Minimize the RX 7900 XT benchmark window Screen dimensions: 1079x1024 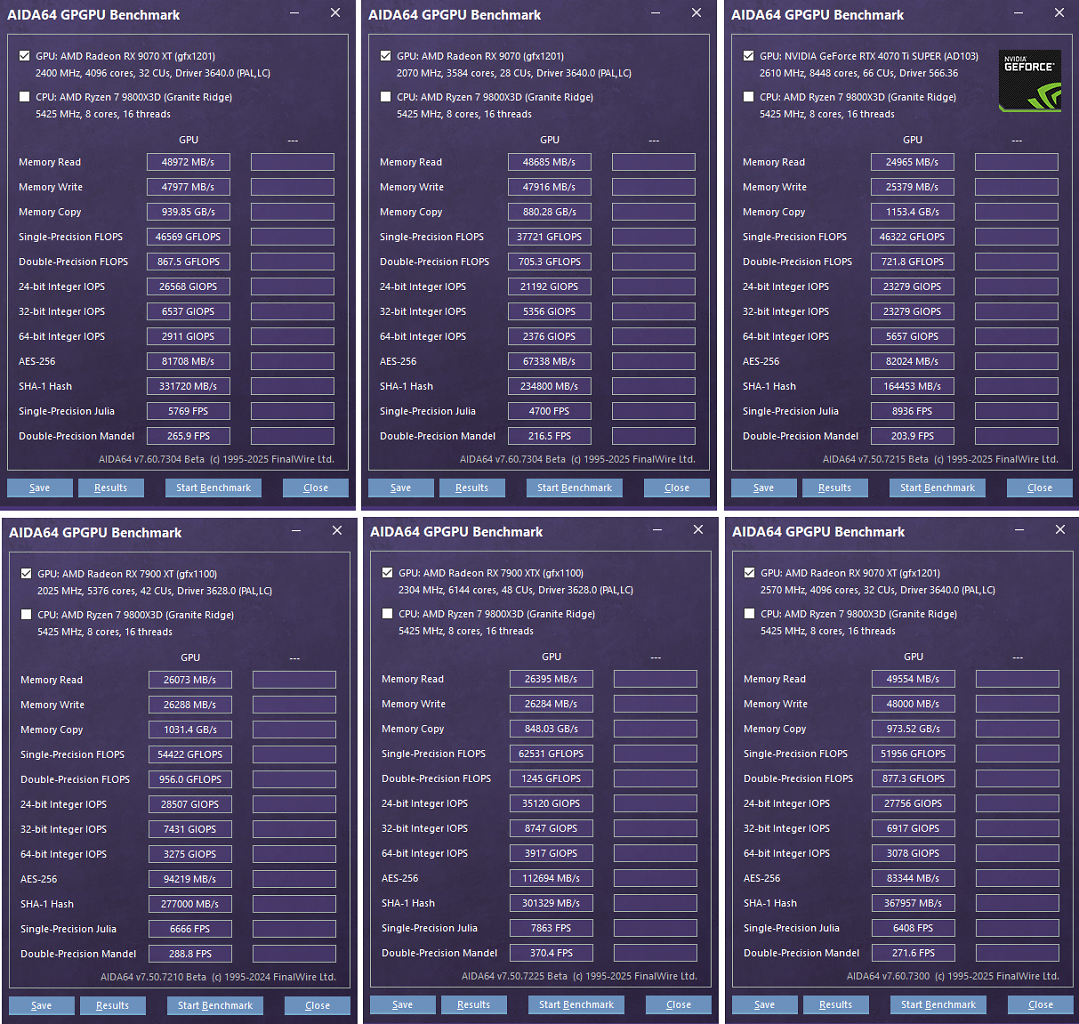coord(296,531)
